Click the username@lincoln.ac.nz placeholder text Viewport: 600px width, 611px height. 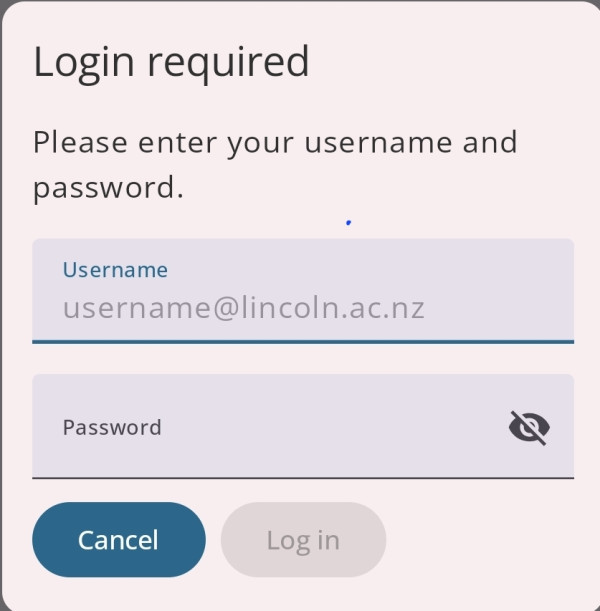(244, 309)
